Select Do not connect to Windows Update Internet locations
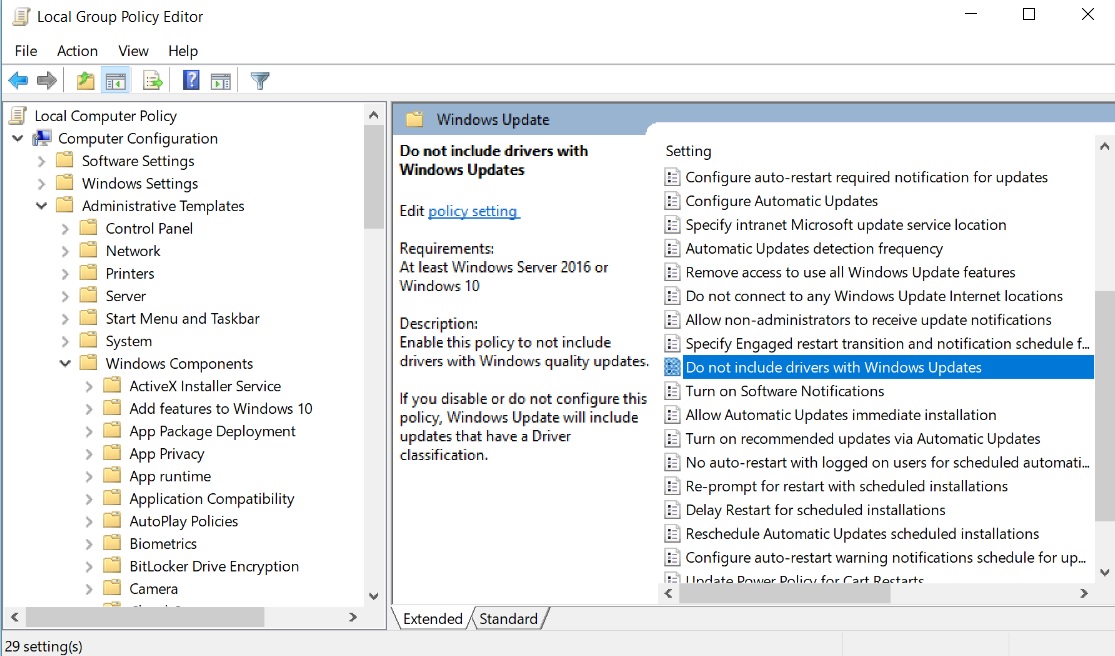This screenshot has height=656, width=1115. point(874,296)
